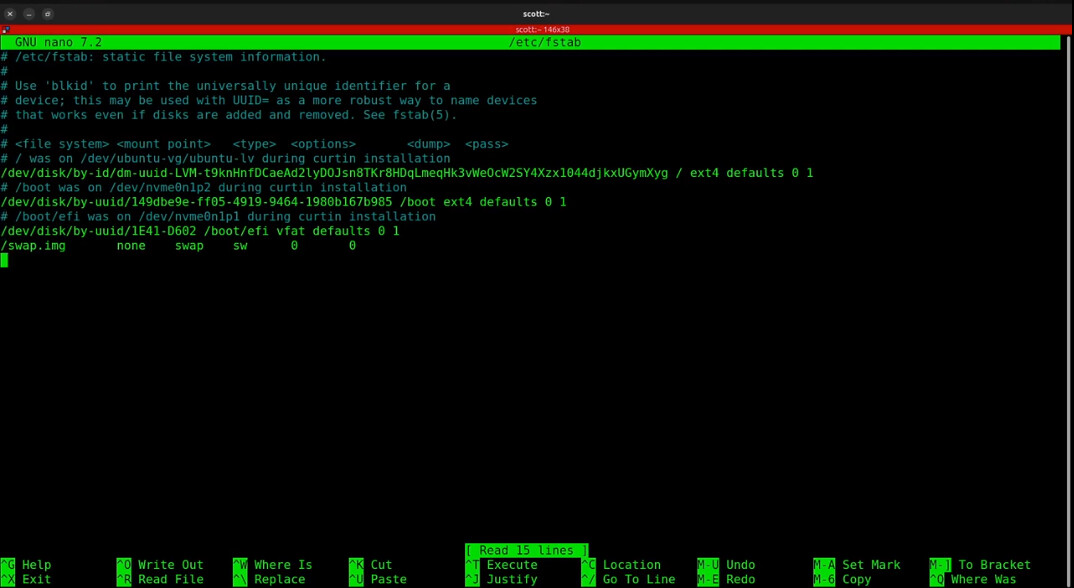The width and height of the screenshot is (1074, 588).
Task: Click the ^O Write Out shortcut
Action: [x=159, y=565]
